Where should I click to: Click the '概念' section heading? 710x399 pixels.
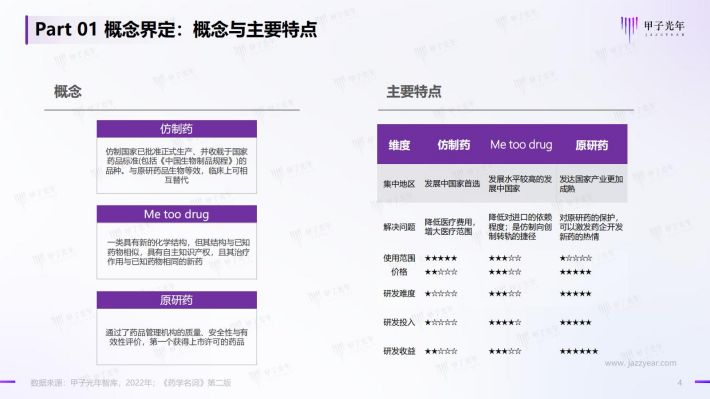[67, 91]
